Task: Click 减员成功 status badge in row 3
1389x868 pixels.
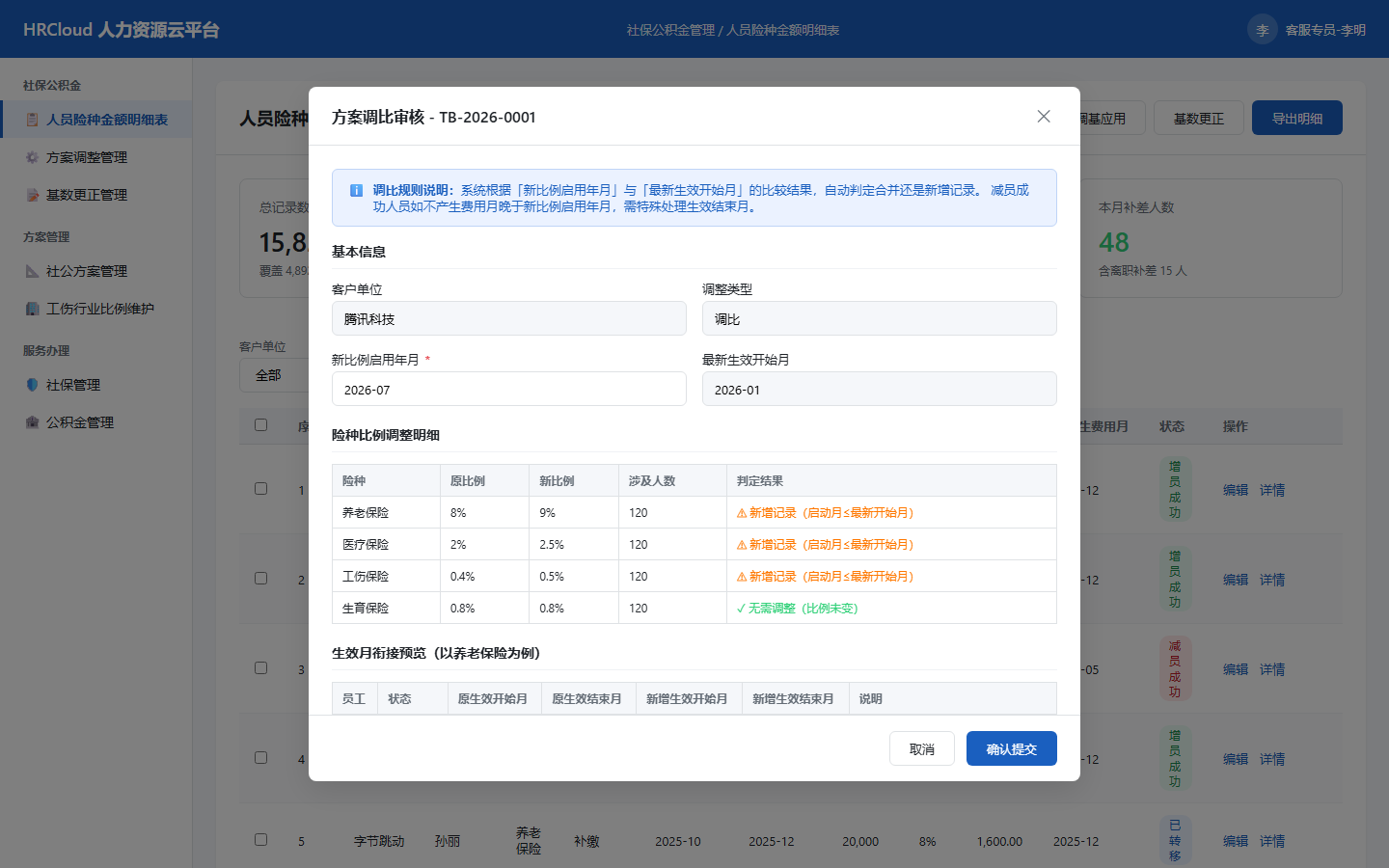Action: (x=1175, y=668)
